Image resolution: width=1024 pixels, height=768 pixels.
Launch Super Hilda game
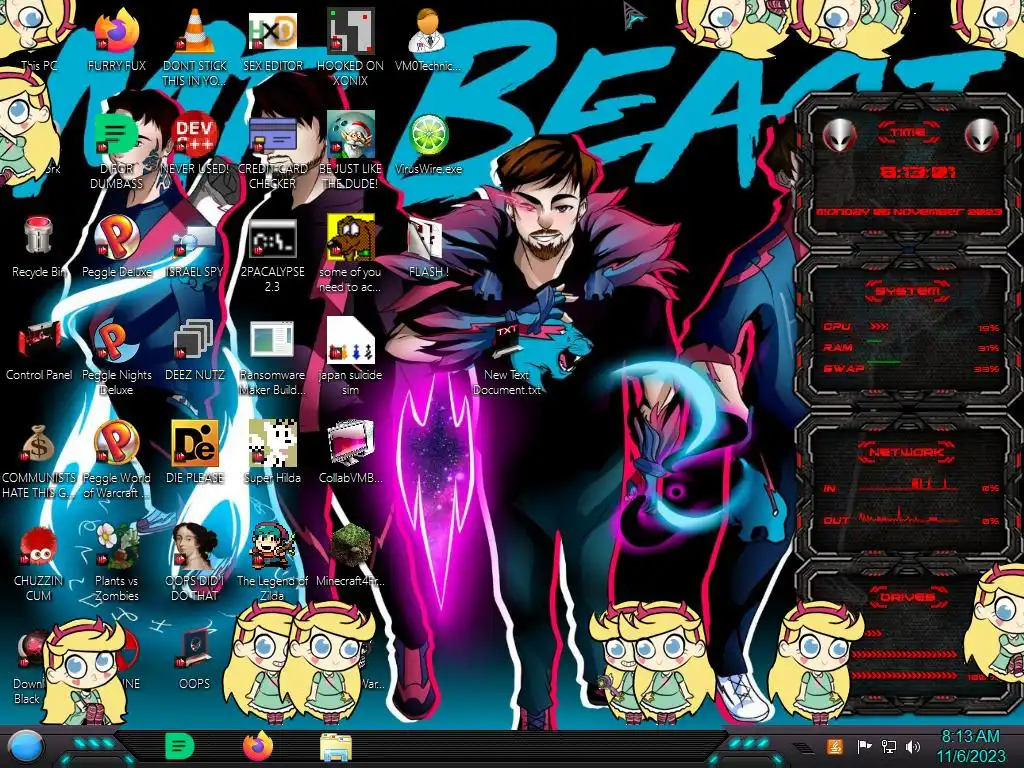coord(273,452)
